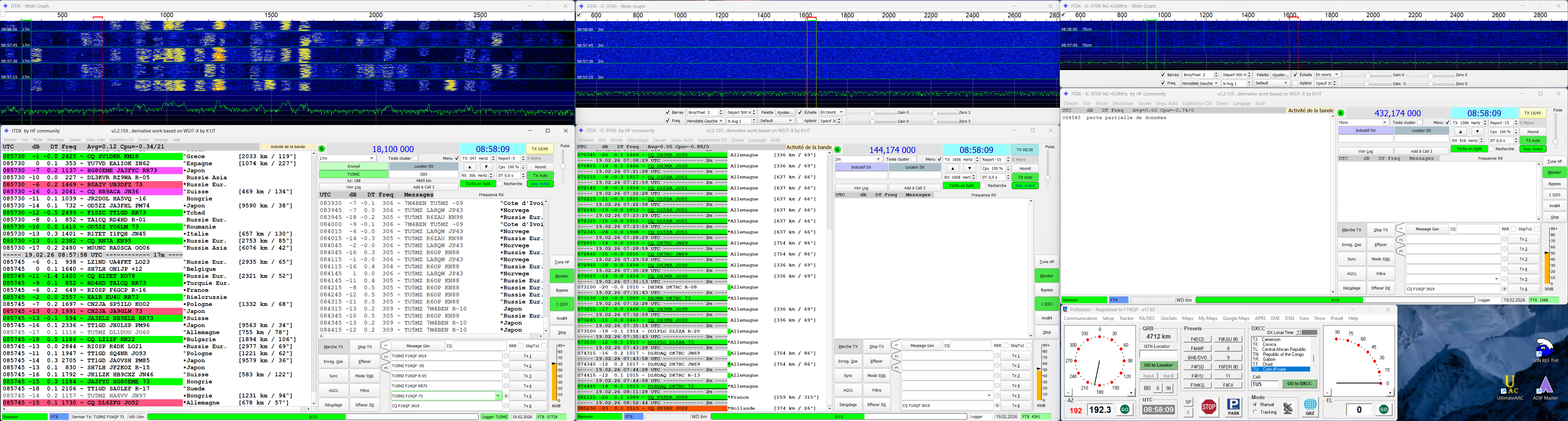This screenshot has width=1568, height=421.
Task: Click the satellite dish tracking icon
Action: (x=1288, y=408)
